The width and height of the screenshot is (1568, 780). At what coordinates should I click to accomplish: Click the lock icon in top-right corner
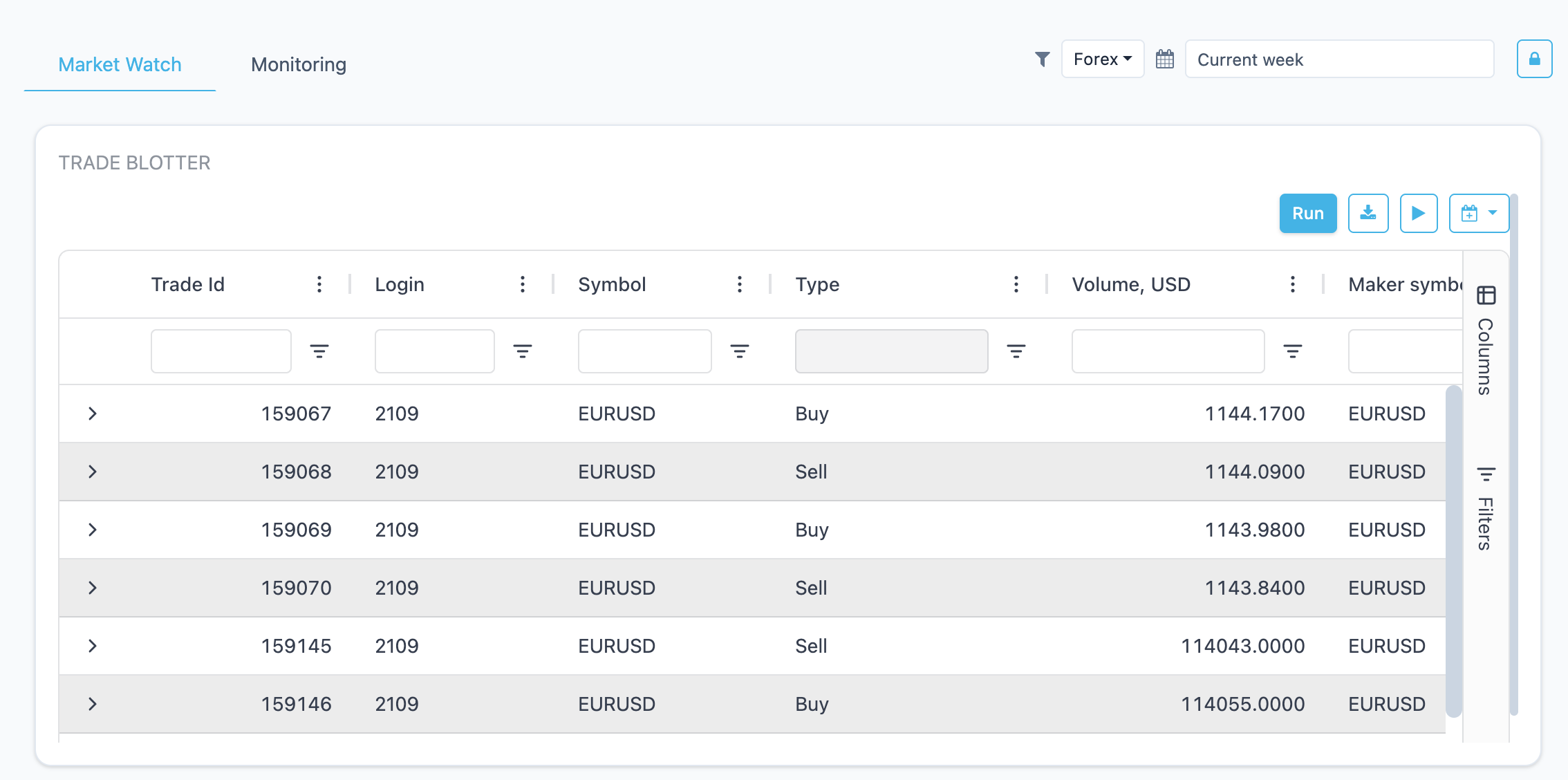(1534, 59)
